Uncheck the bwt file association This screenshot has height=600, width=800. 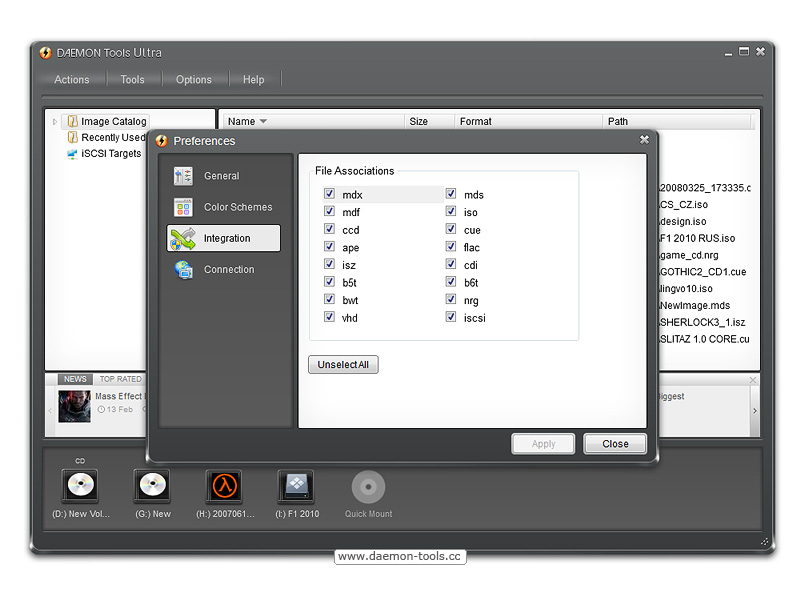330,299
